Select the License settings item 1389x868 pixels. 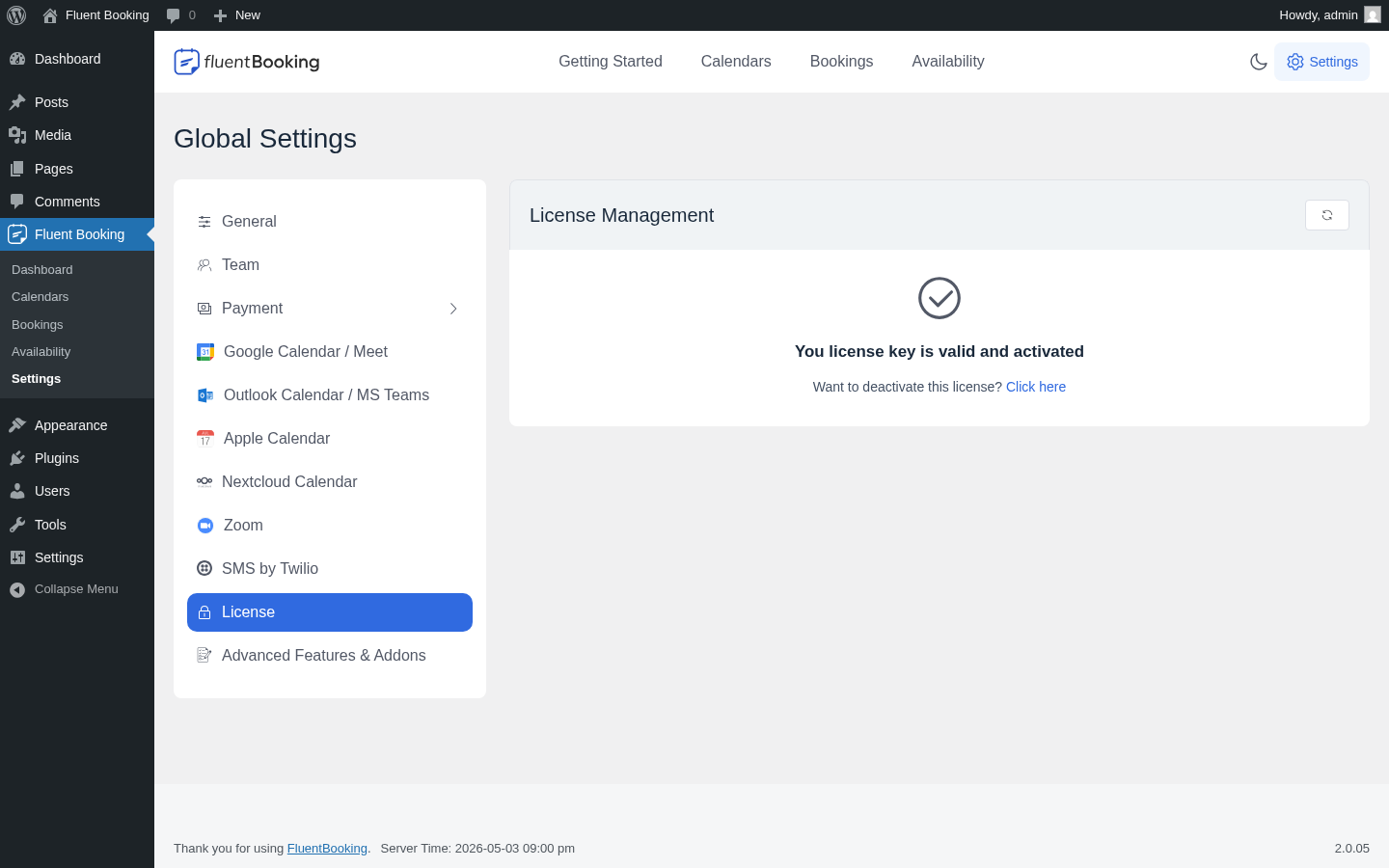pyautogui.click(x=330, y=612)
